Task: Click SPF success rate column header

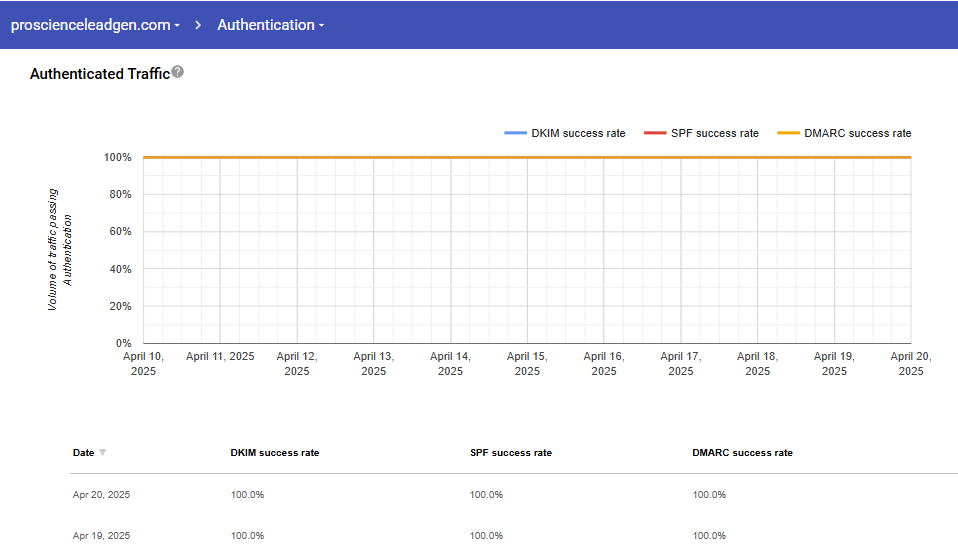Action: 510,453
